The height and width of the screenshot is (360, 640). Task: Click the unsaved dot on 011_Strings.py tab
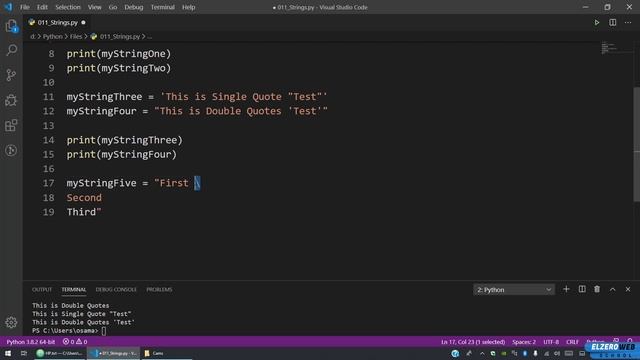(83, 22)
